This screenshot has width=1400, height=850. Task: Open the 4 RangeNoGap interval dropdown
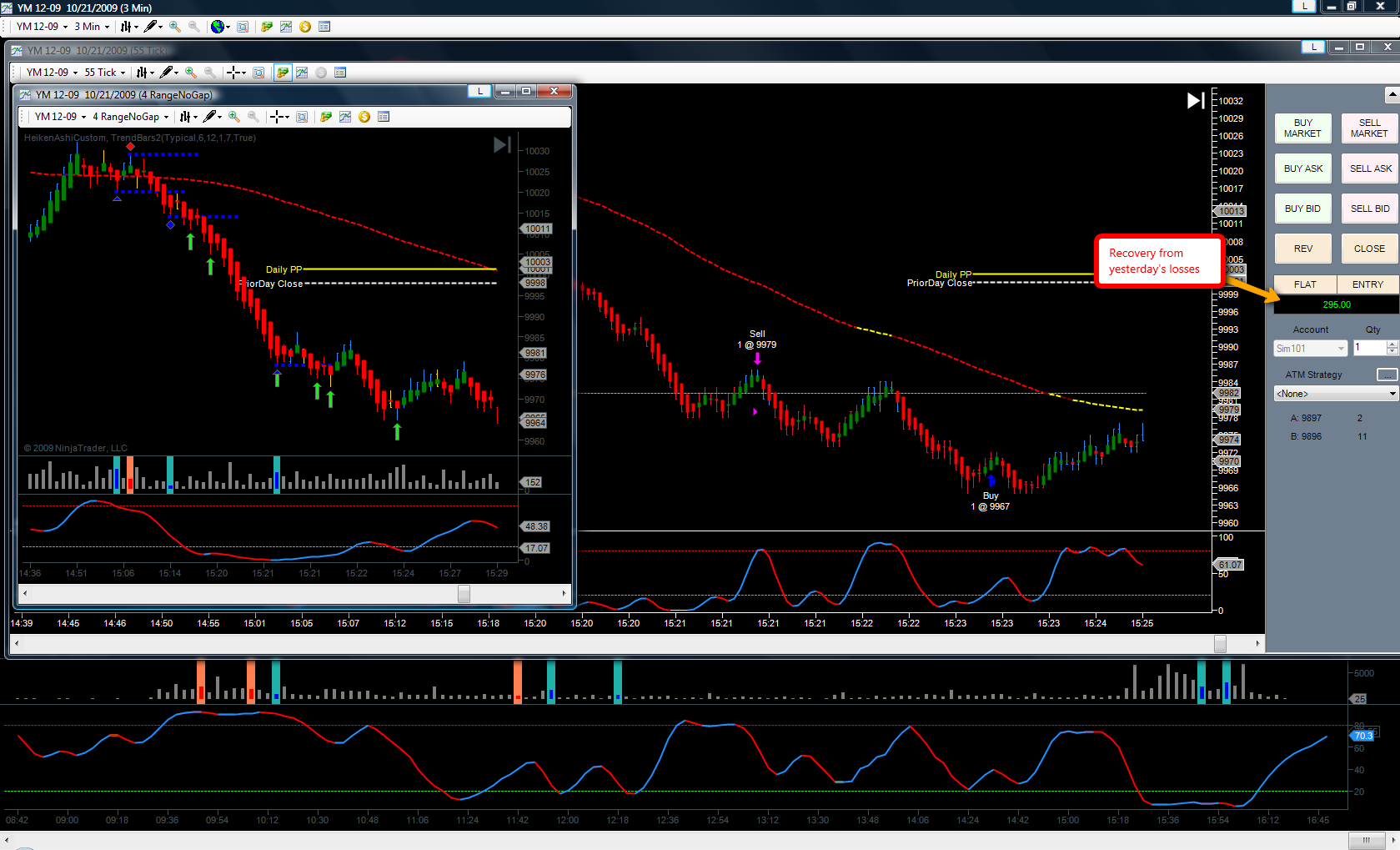click(x=130, y=117)
